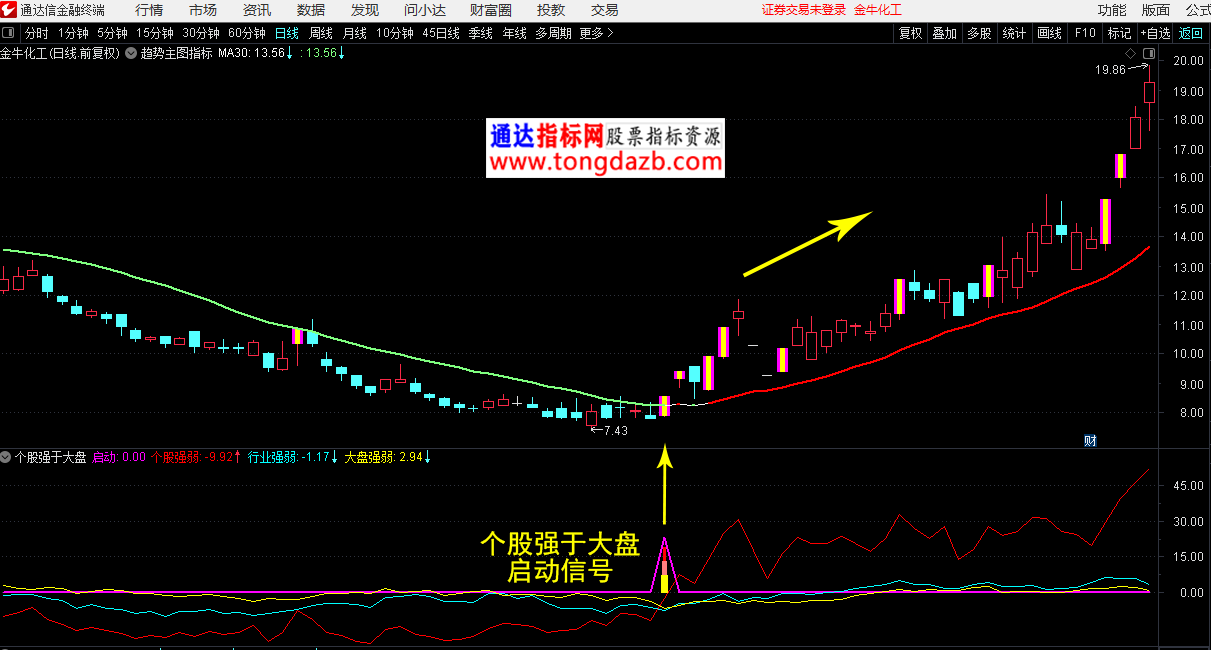Select the 日线 daily period tab
The height and width of the screenshot is (650, 1211).
coord(287,33)
